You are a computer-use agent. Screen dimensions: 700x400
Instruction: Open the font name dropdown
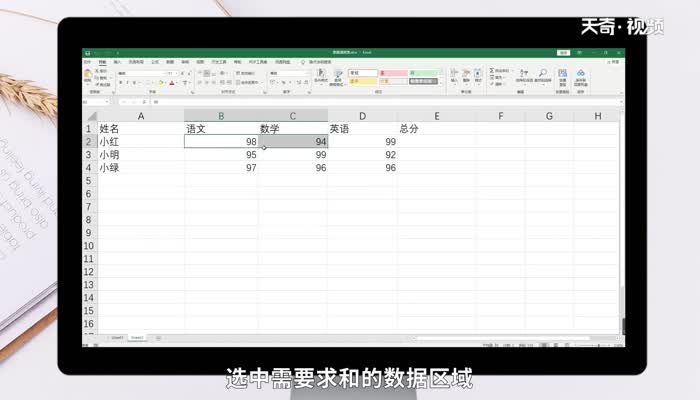(x=164, y=73)
